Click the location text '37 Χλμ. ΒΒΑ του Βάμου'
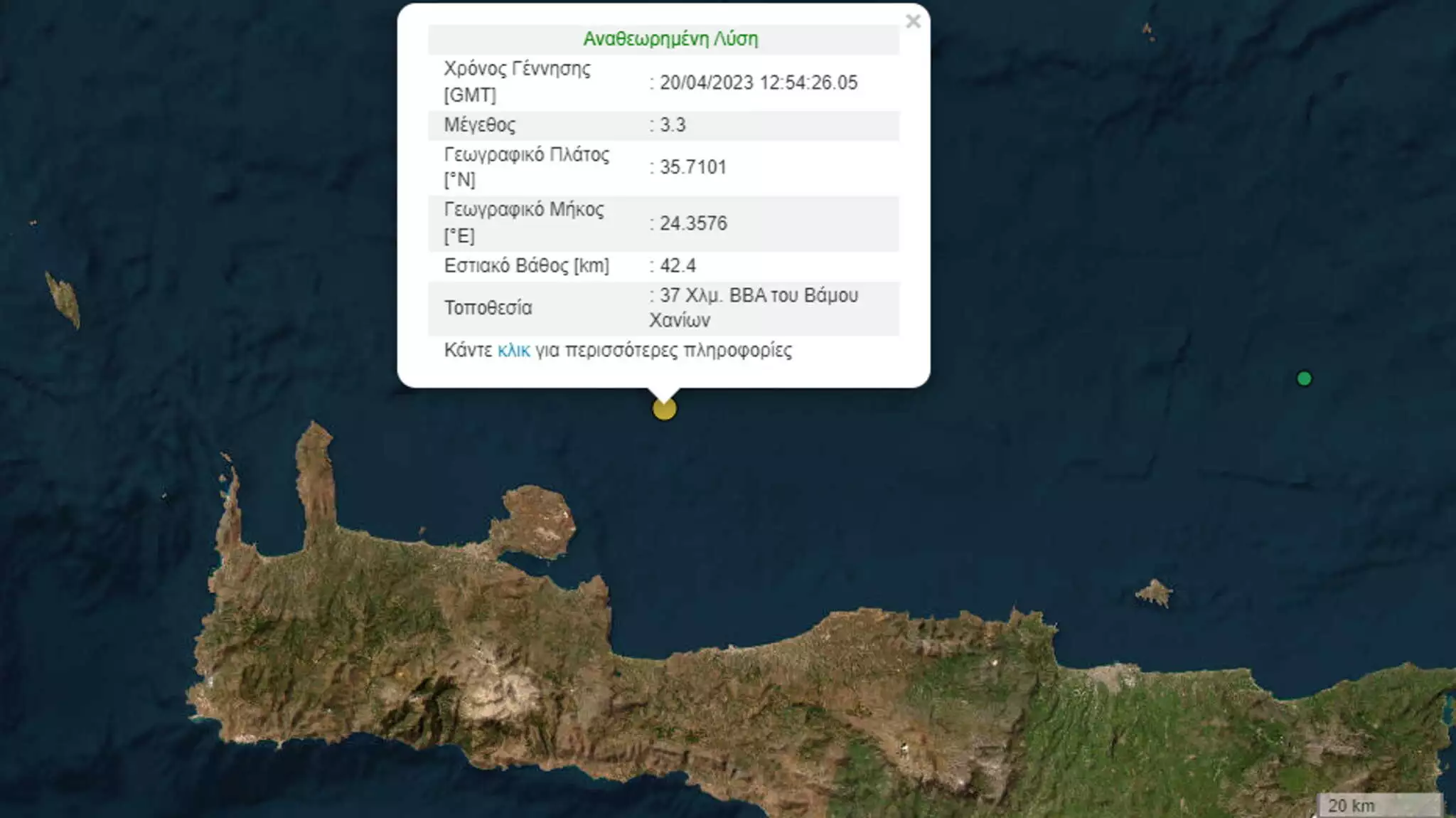The image size is (1456, 818). 758,295
